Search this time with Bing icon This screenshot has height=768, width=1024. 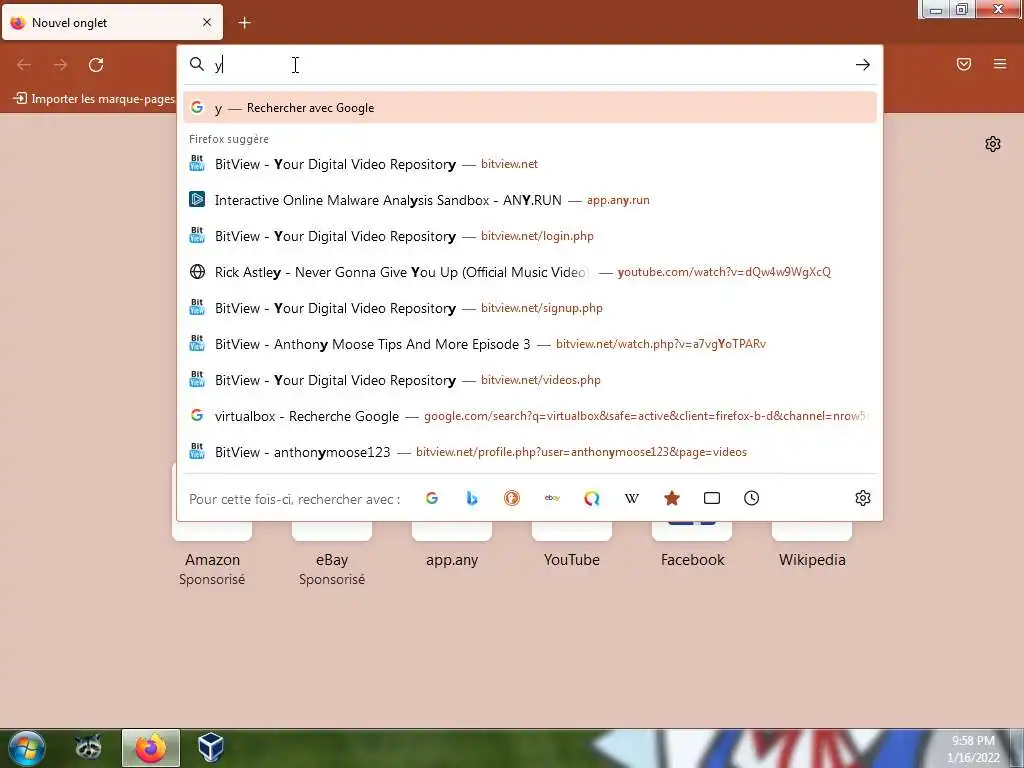click(472, 498)
